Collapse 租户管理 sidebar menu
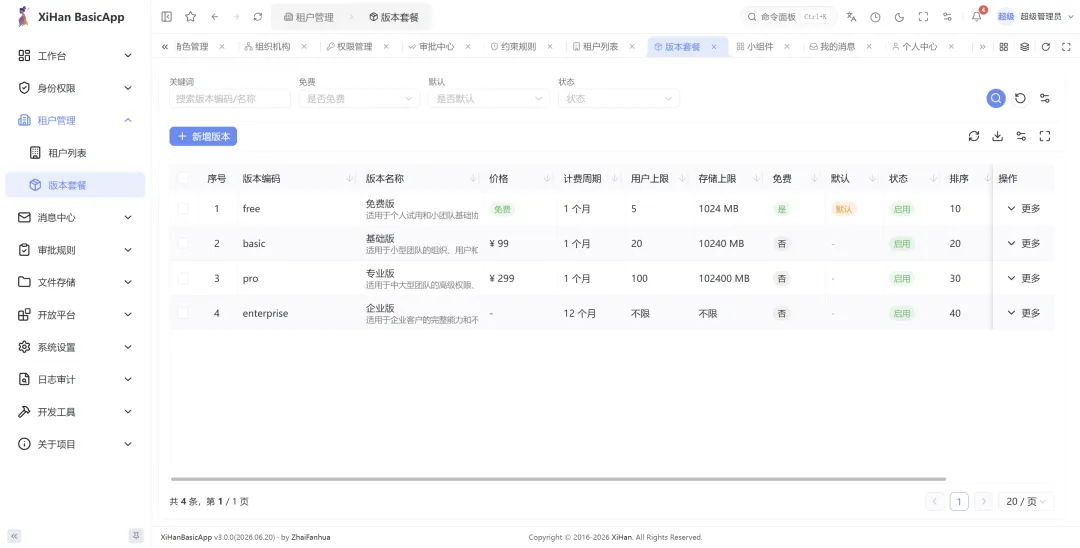 (x=75, y=120)
